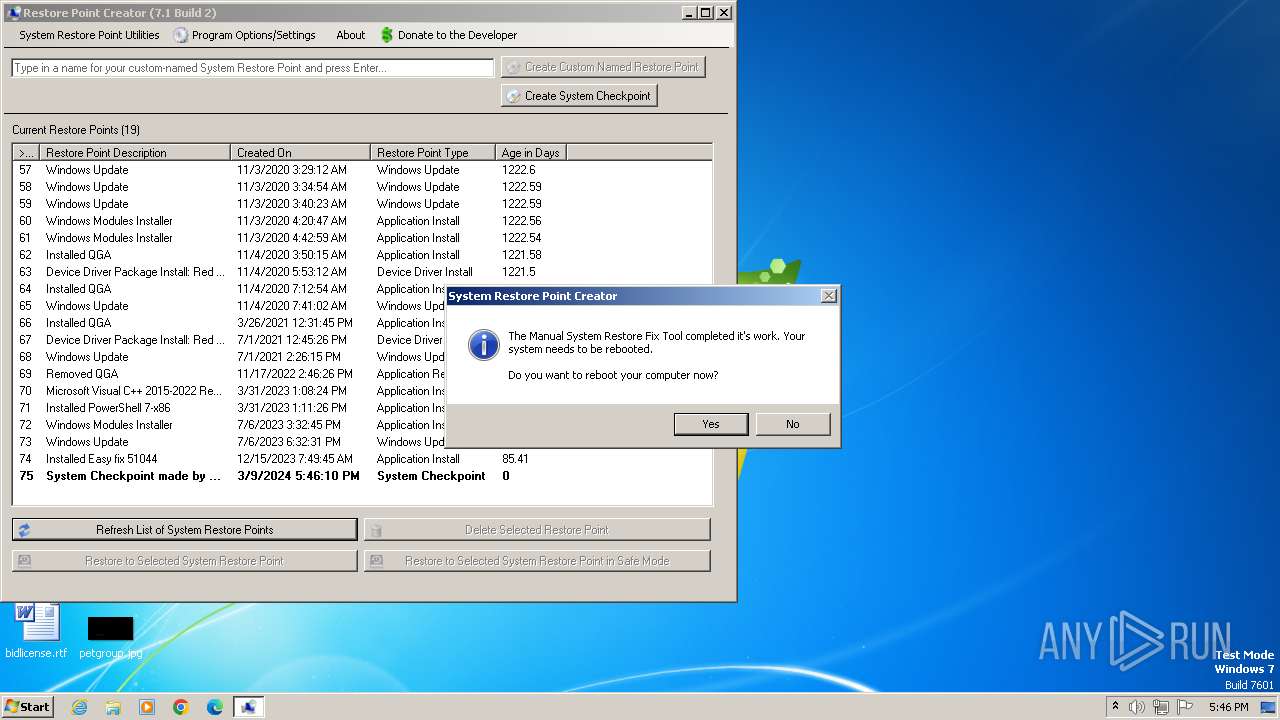Click the Action Center flag icon
This screenshot has width=1280, height=720.
pyautogui.click(x=1185, y=707)
